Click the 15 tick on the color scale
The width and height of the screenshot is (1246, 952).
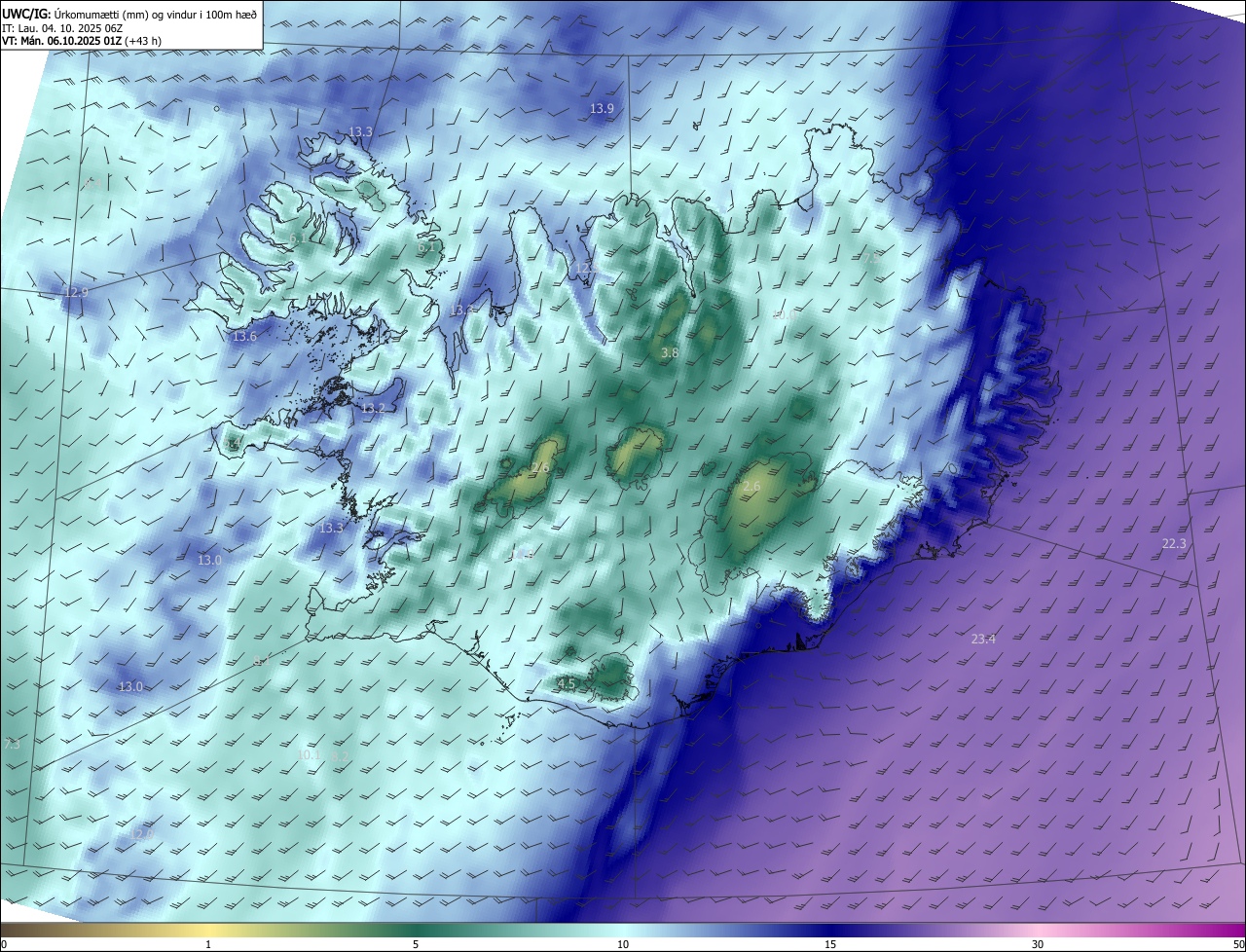coord(830,945)
